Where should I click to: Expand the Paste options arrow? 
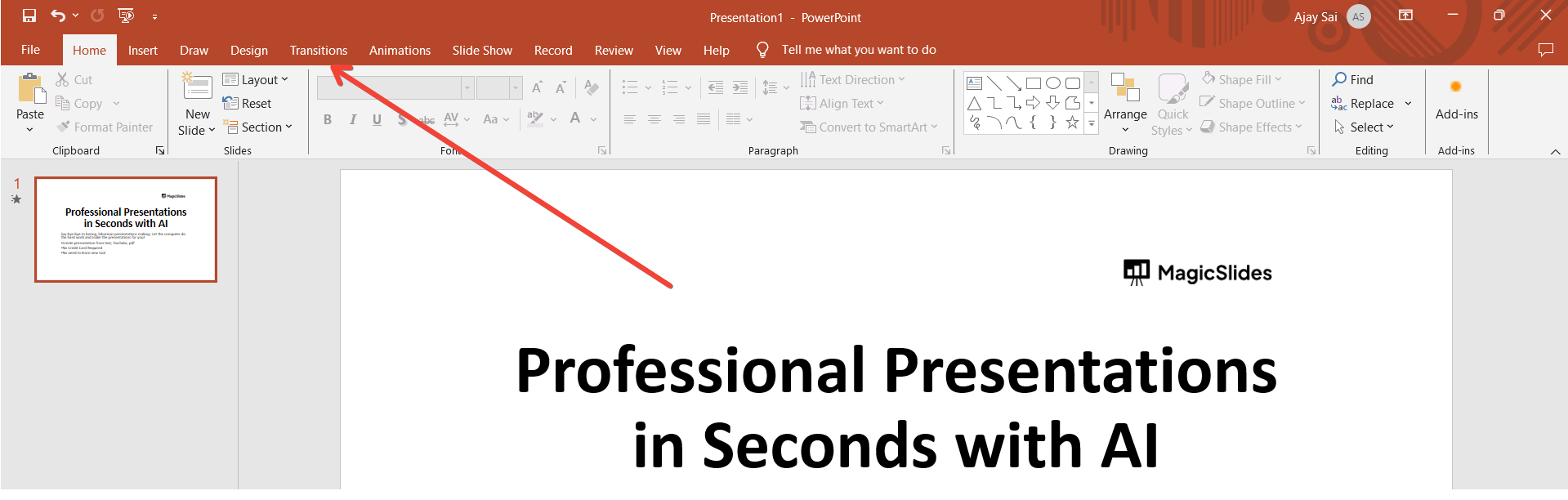click(x=30, y=129)
